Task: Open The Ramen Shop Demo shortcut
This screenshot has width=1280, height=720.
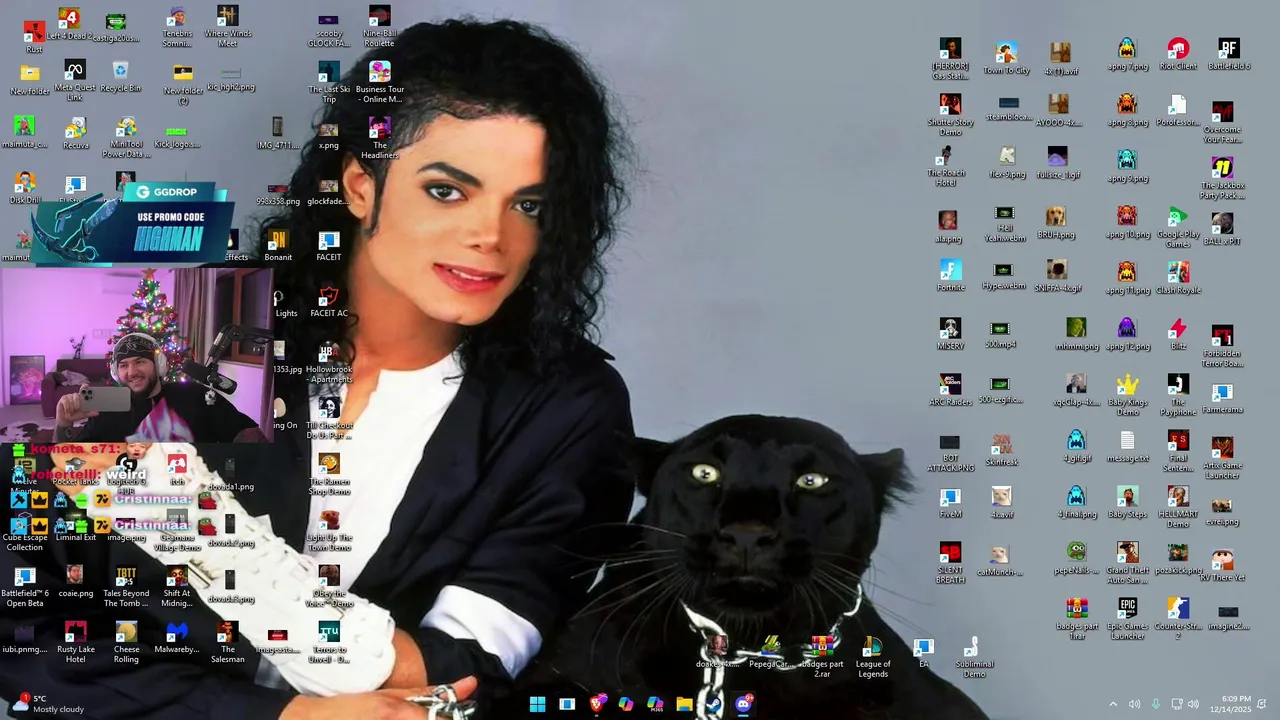Action: (329, 474)
